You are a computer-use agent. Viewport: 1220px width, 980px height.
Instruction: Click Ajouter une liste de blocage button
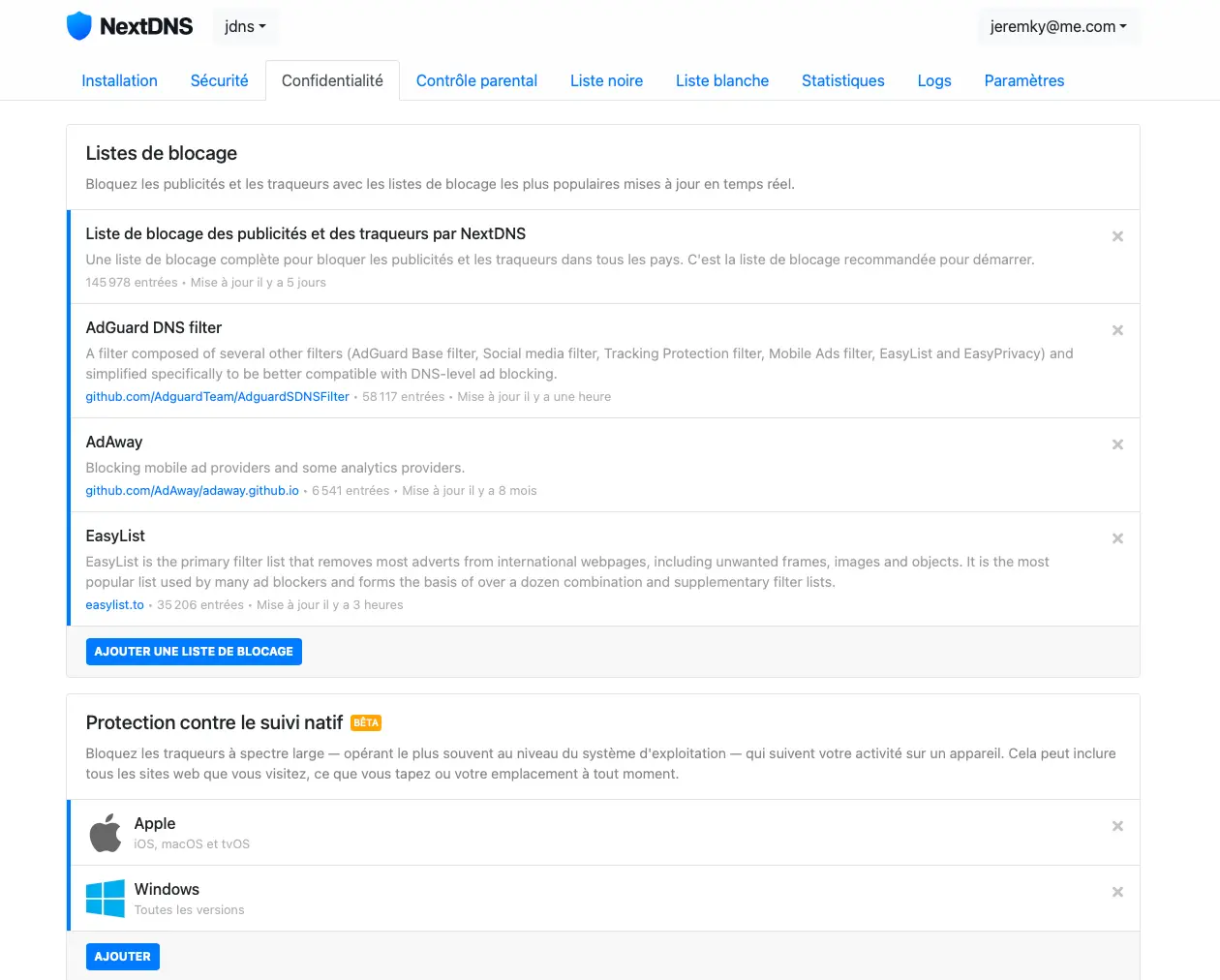[x=194, y=652]
